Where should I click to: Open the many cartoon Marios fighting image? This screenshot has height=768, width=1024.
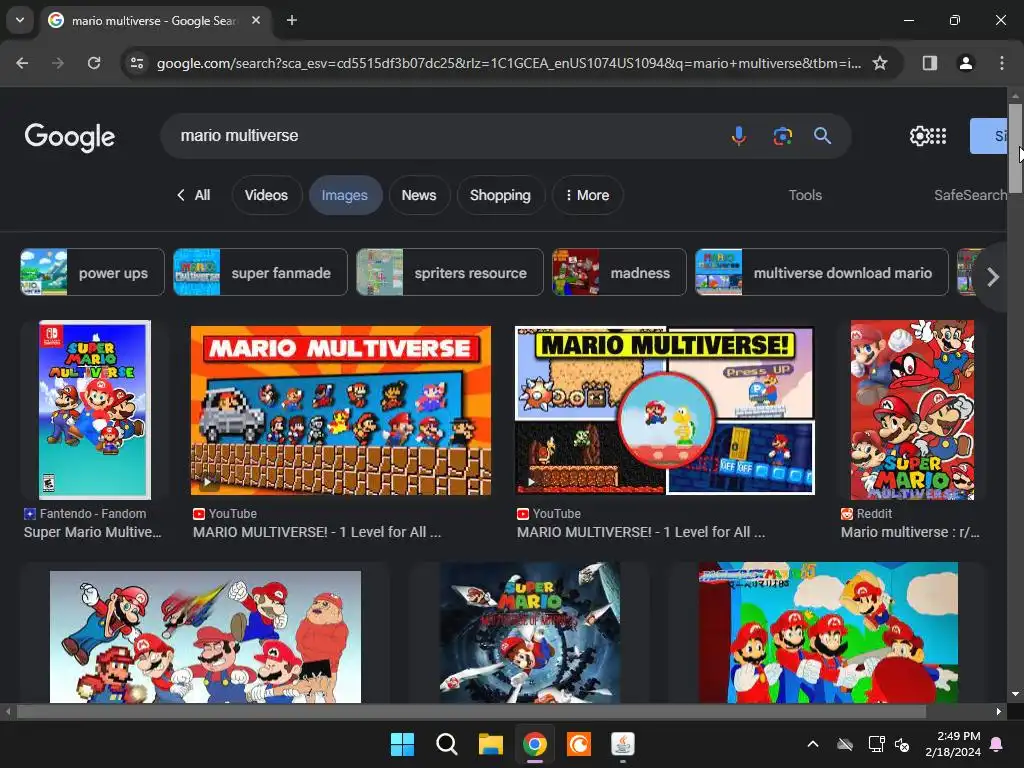205,637
